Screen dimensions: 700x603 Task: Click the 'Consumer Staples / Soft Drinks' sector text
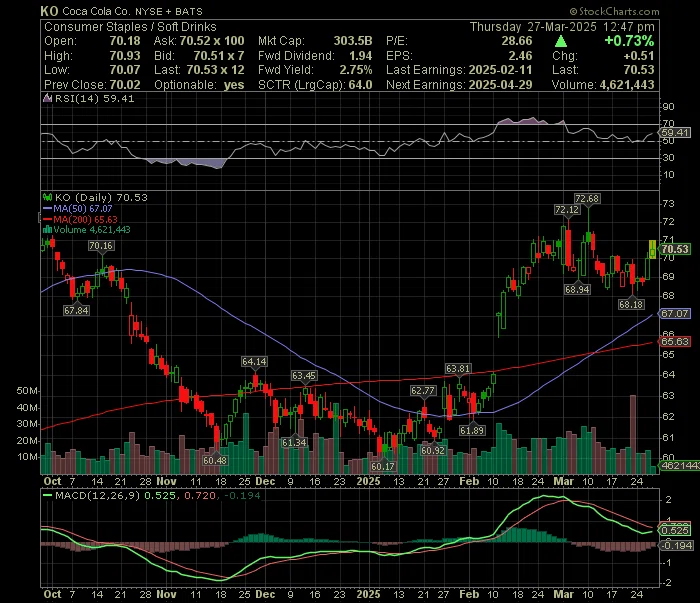click(130, 27)
